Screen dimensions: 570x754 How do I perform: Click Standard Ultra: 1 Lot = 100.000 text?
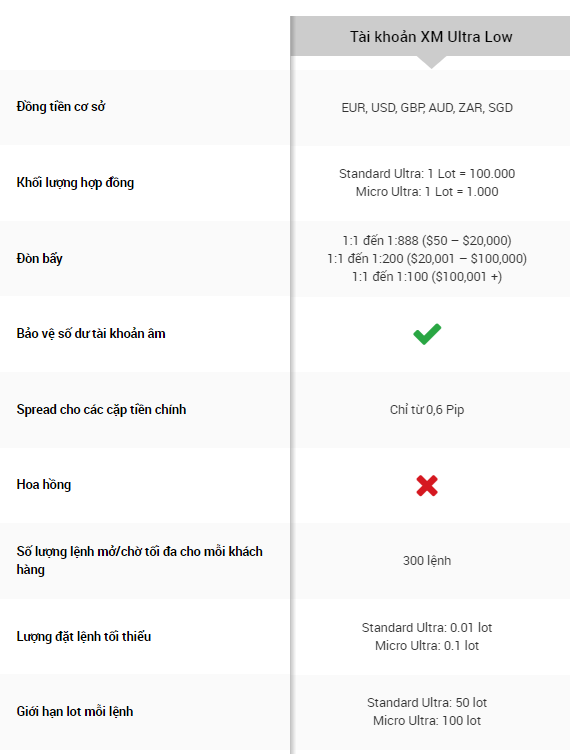(x=427, y=174)
